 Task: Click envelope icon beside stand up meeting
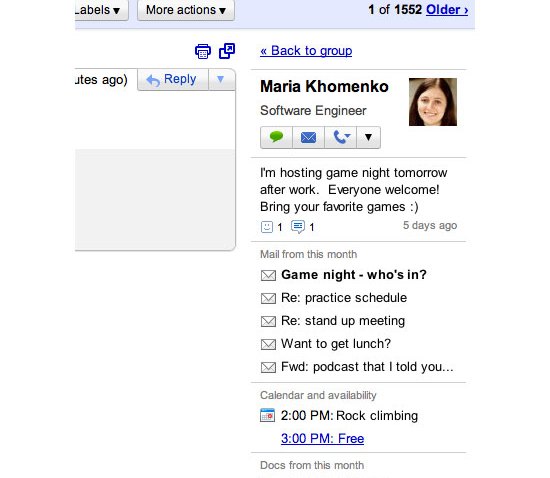click(x=268, y=321)
